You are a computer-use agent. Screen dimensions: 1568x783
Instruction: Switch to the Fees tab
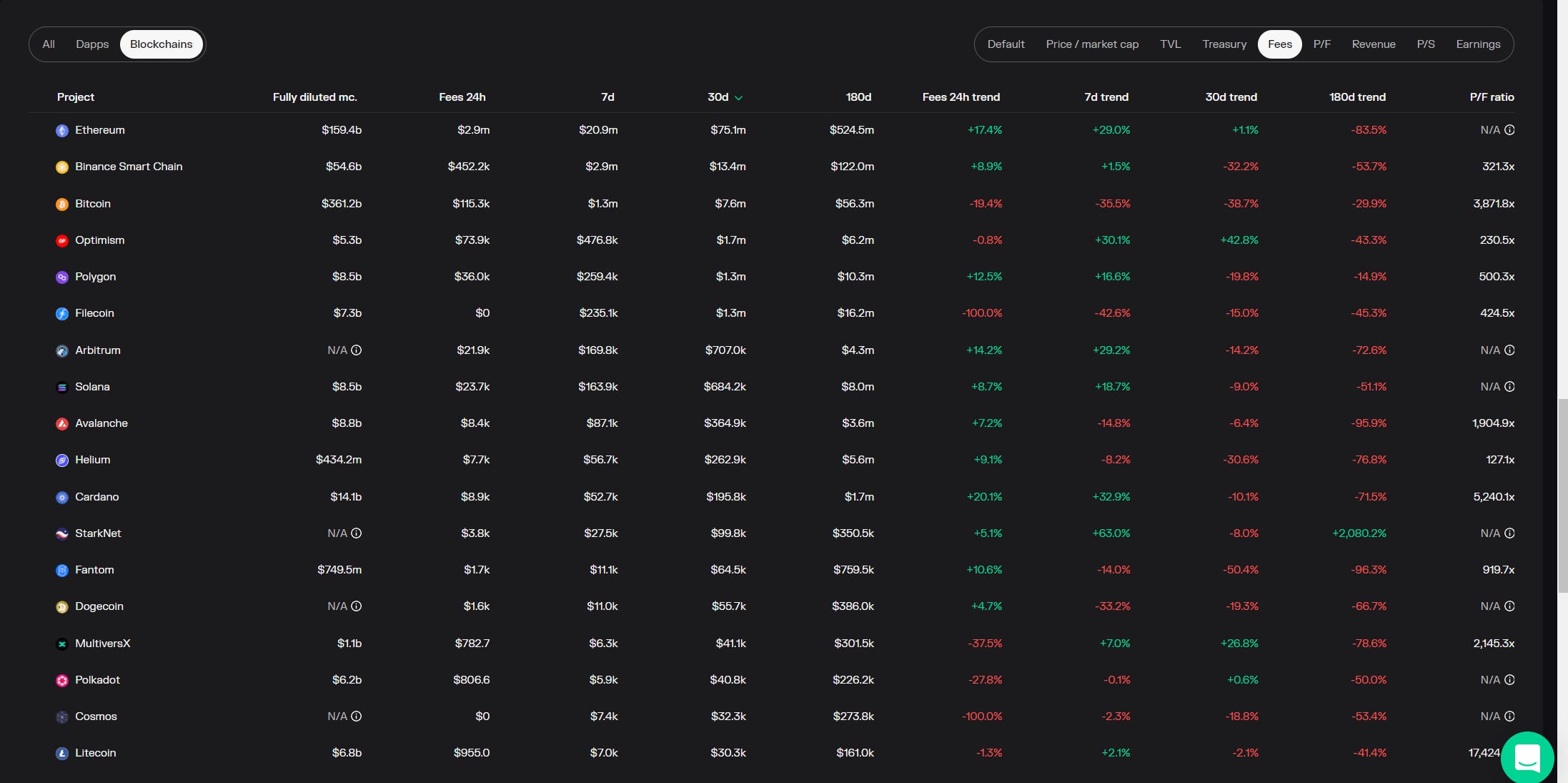[1280, 44]
